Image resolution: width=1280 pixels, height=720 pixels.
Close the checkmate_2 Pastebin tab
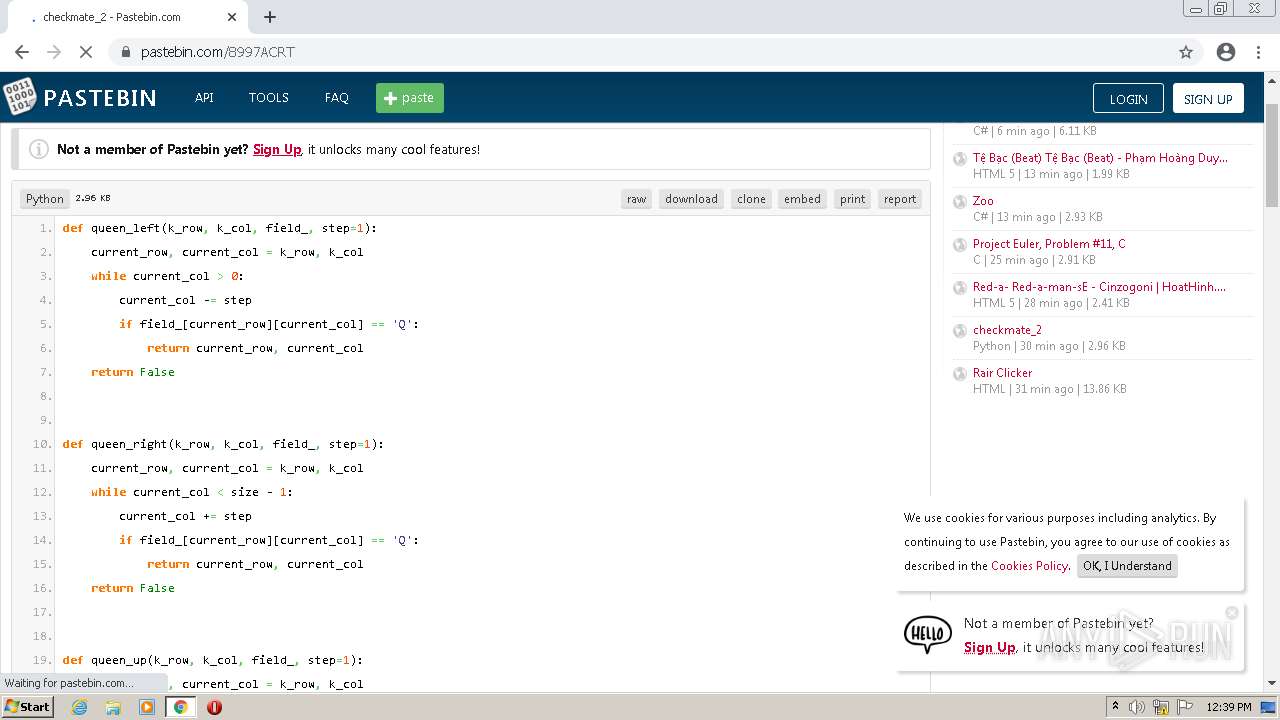coord(232,17)
